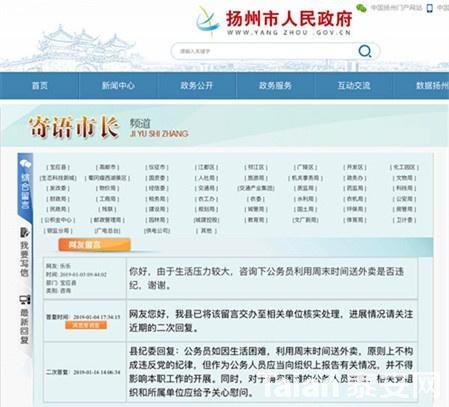Click the mobile phone icon at top

[430, 8]
